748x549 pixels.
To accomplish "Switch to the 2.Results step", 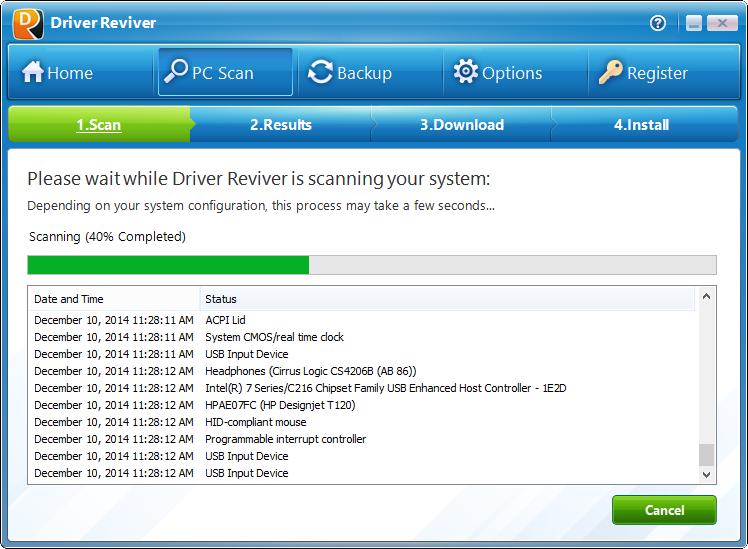I will (280, 125).
